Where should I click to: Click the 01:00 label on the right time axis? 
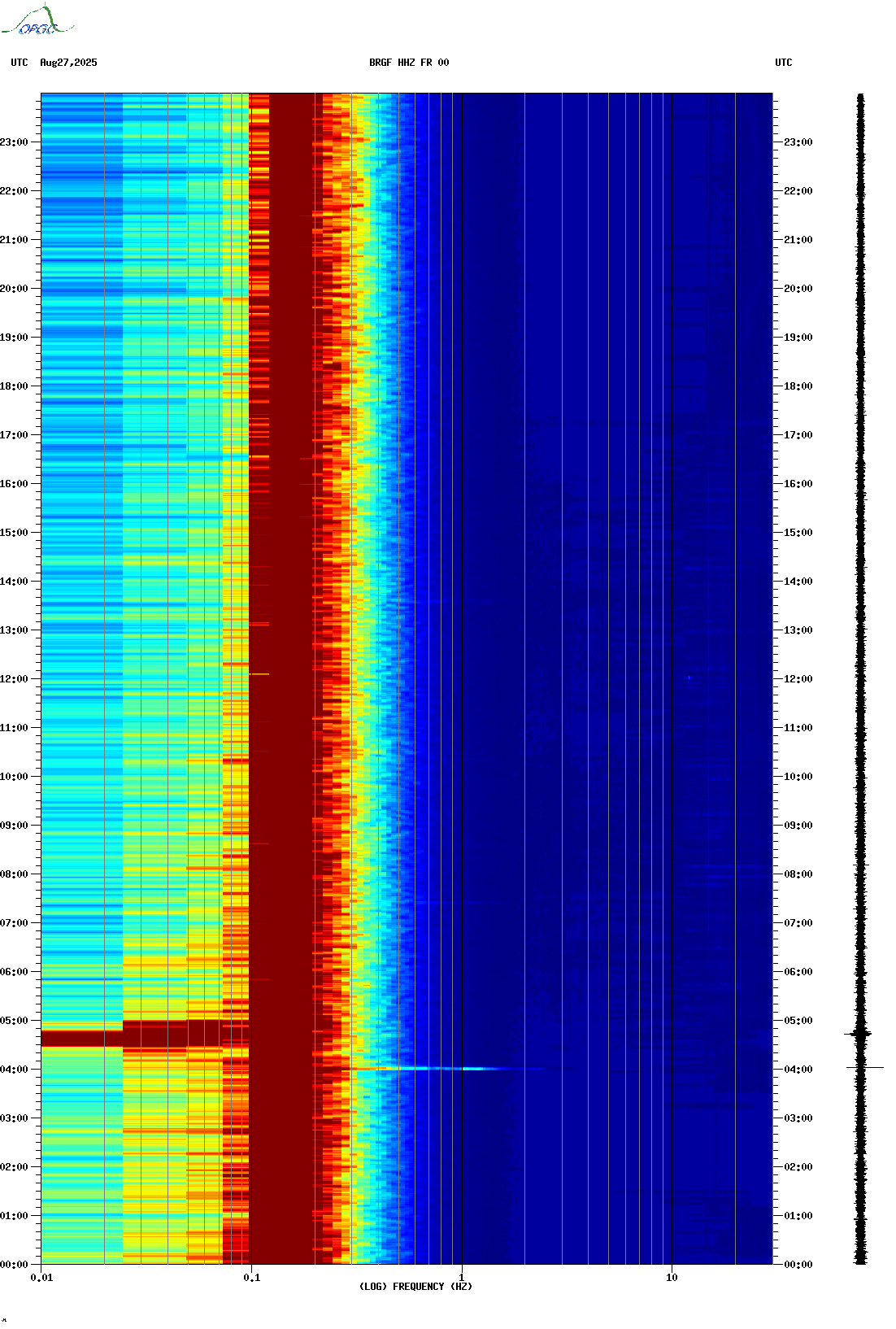pos(798,1216)
